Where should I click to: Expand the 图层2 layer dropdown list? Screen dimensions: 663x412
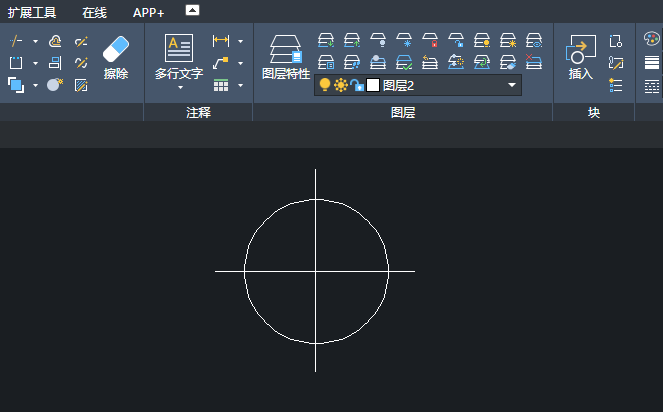(x=512, y=85)
